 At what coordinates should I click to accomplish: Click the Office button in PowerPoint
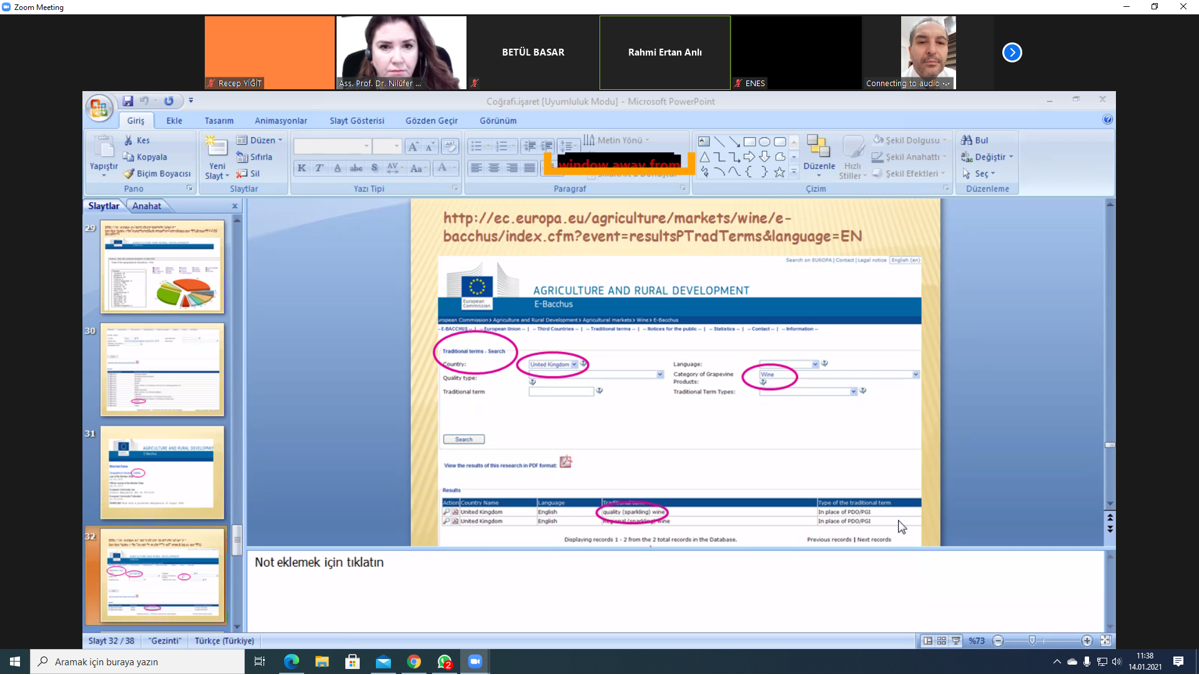(99, 107)
